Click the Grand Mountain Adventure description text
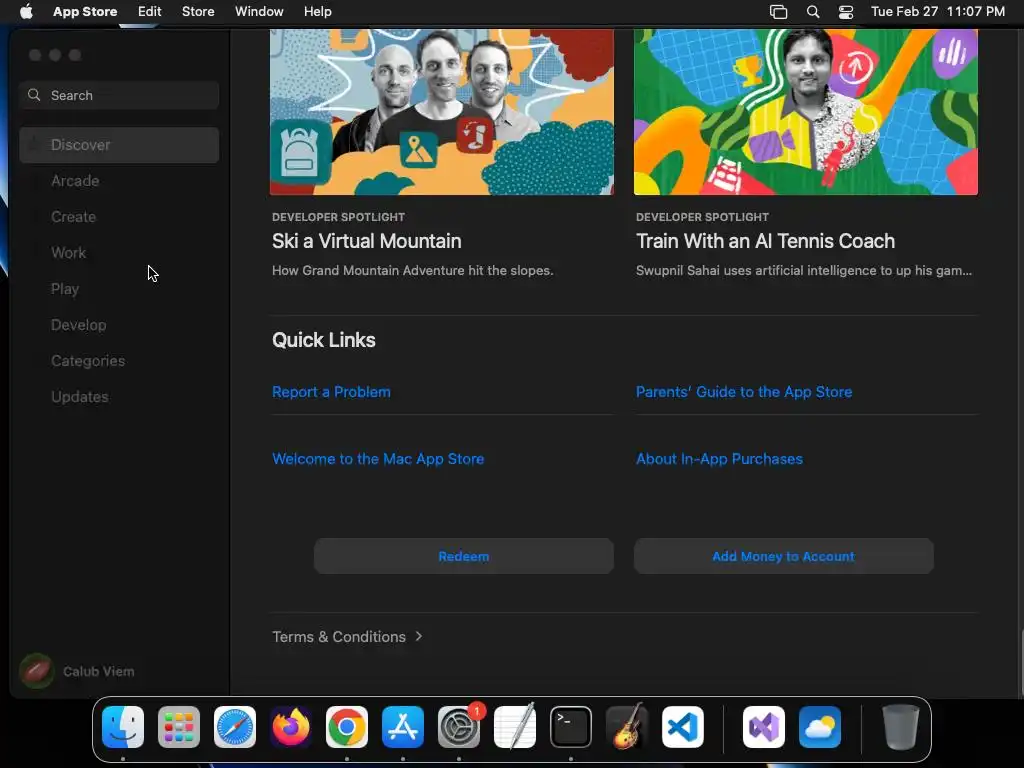Image resolution: width=1024 pixels, height=768 pixels. pos(413,270)
